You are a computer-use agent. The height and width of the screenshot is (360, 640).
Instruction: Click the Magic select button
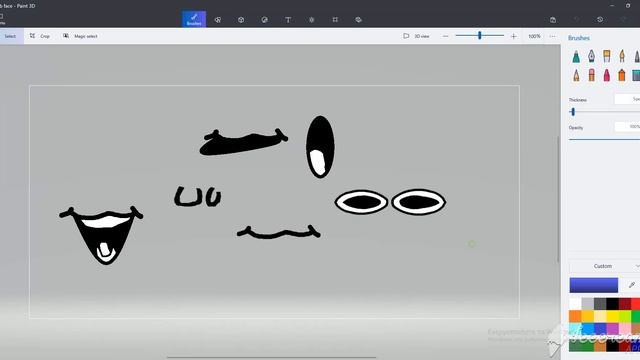(80, 36)
